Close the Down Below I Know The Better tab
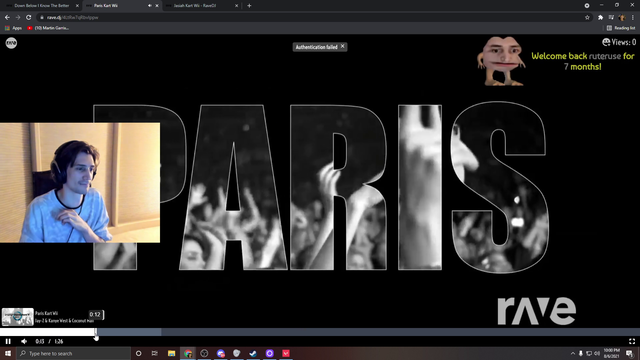This screenshot has height=360, width=640. point(77,6)
